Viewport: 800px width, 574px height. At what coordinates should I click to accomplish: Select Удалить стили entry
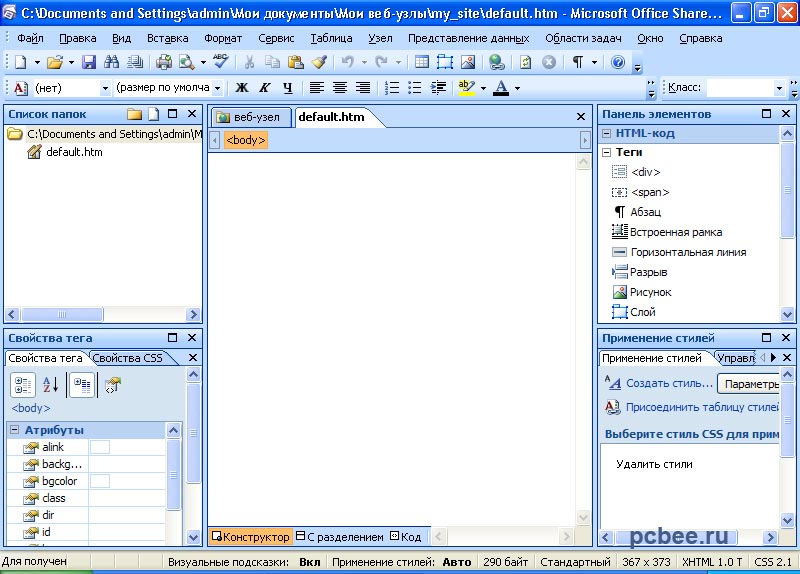654,464
